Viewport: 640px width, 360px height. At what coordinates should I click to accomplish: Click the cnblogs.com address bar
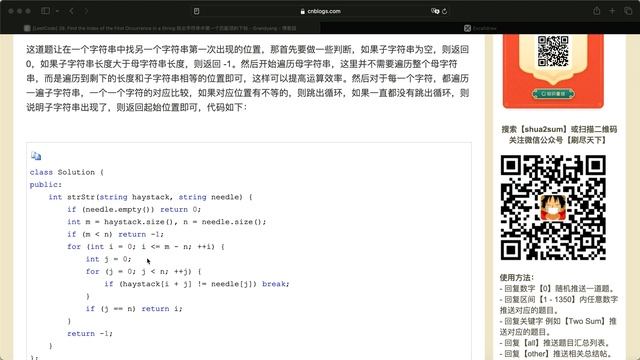coord(320,11)
